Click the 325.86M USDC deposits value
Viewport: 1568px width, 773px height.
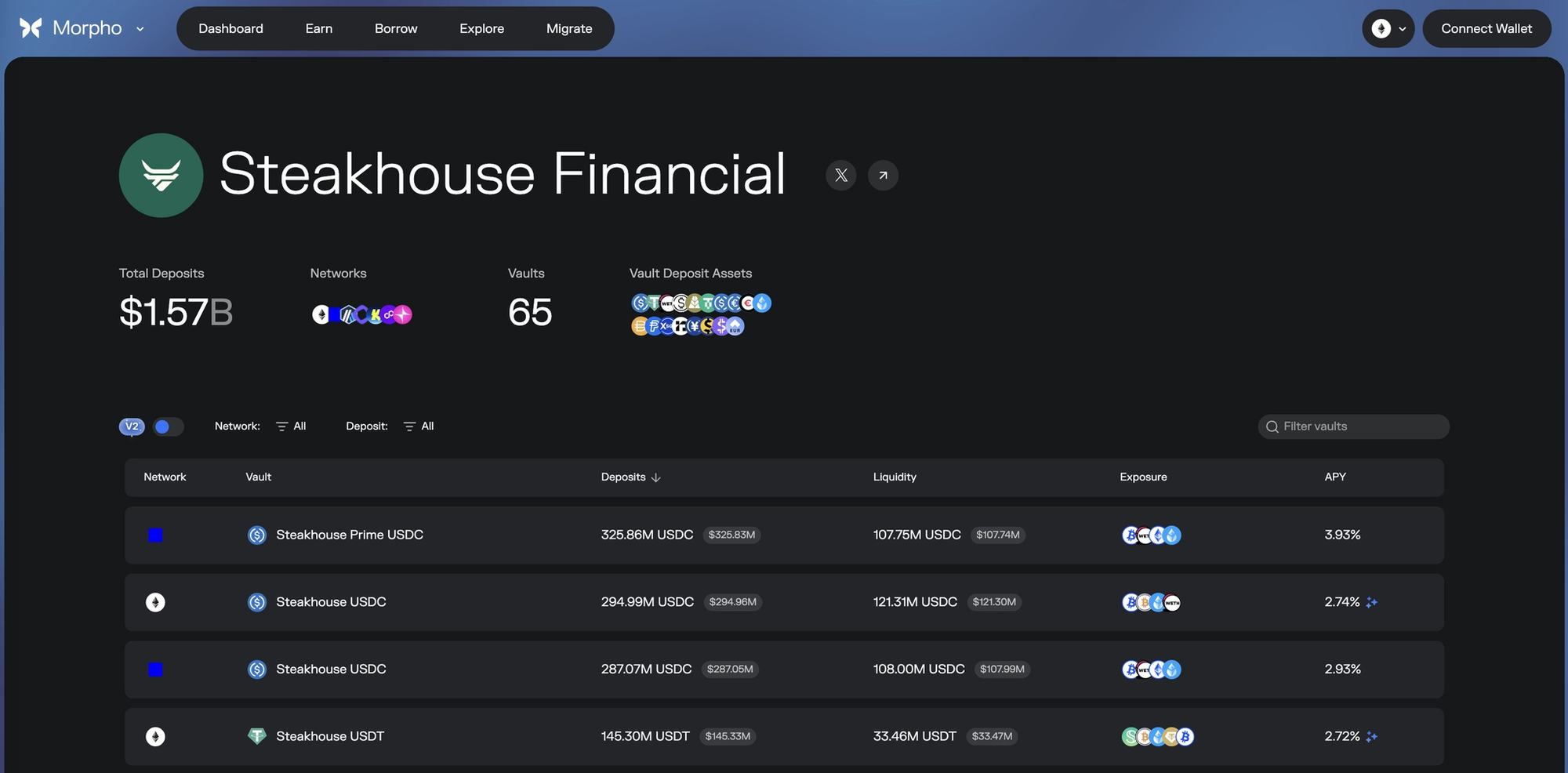click(647, 535)
